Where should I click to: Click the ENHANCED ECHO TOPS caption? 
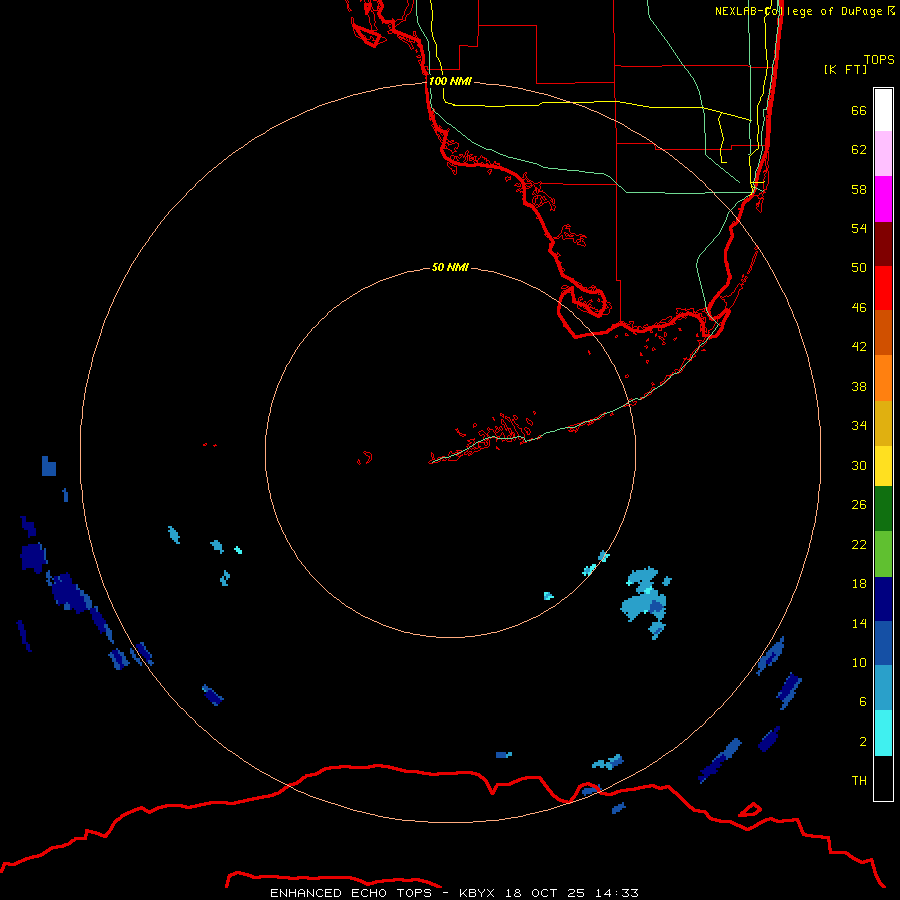coord(351,893)
